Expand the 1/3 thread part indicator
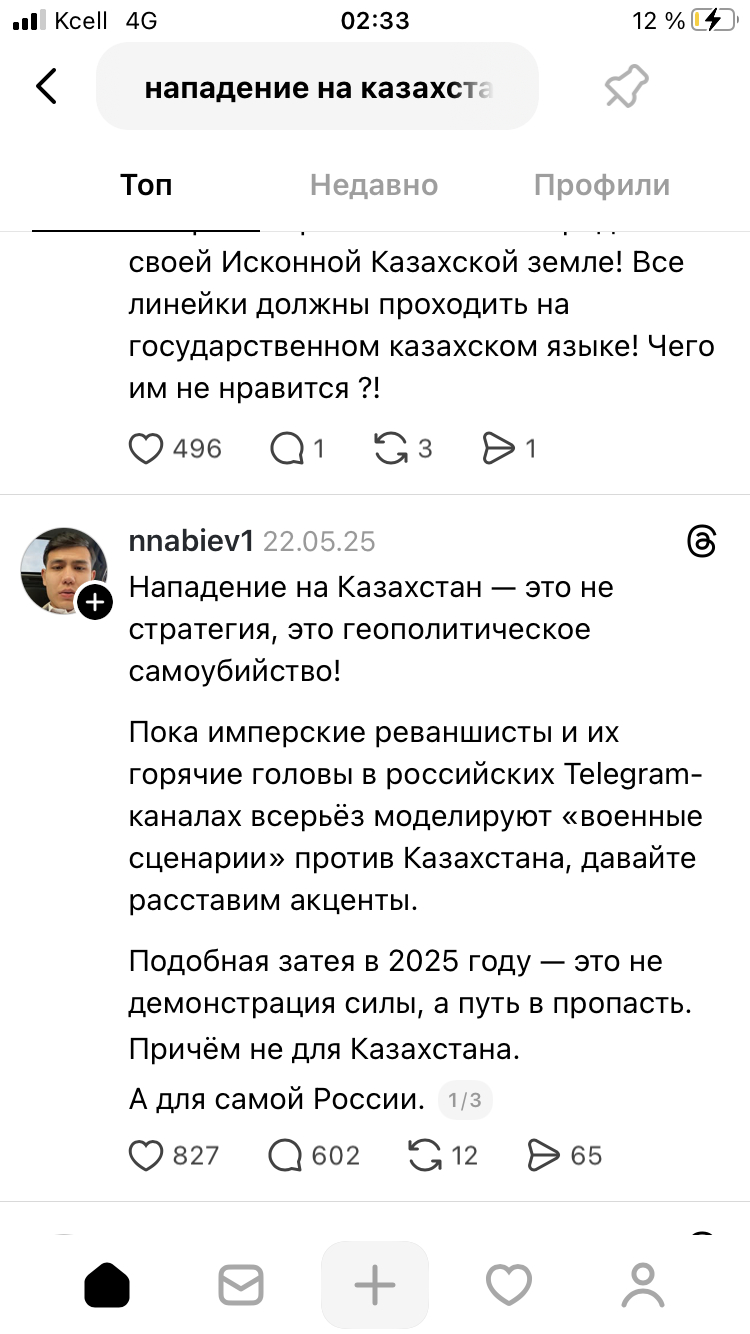 (465, 1101)
